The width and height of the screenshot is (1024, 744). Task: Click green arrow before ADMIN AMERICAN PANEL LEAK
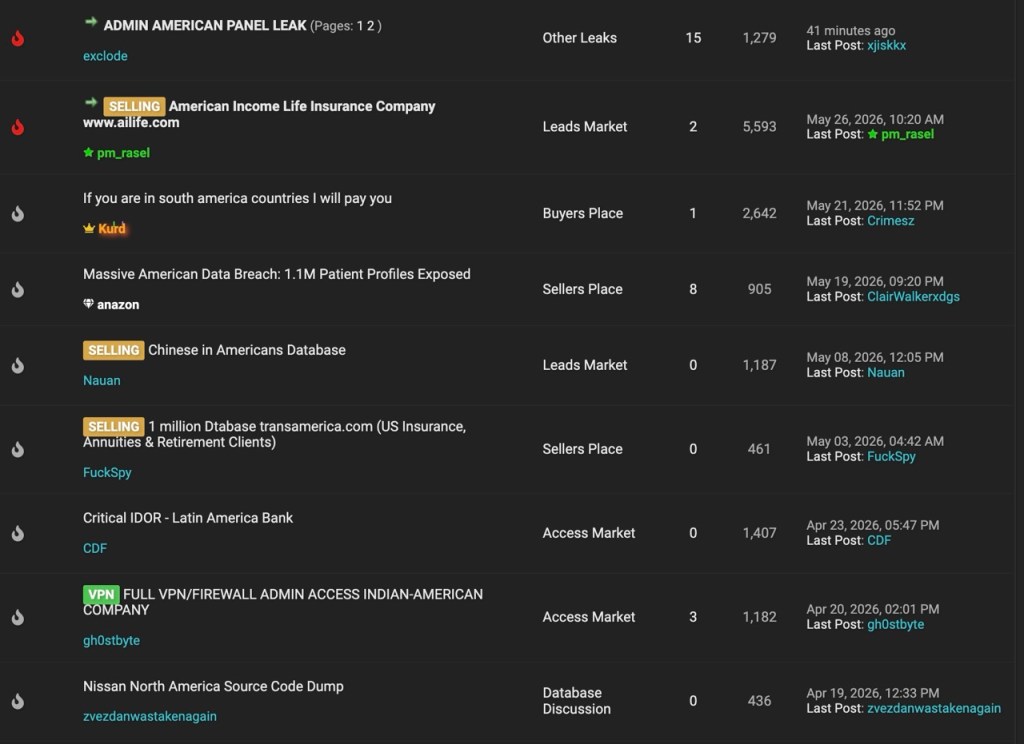[91, 23]
